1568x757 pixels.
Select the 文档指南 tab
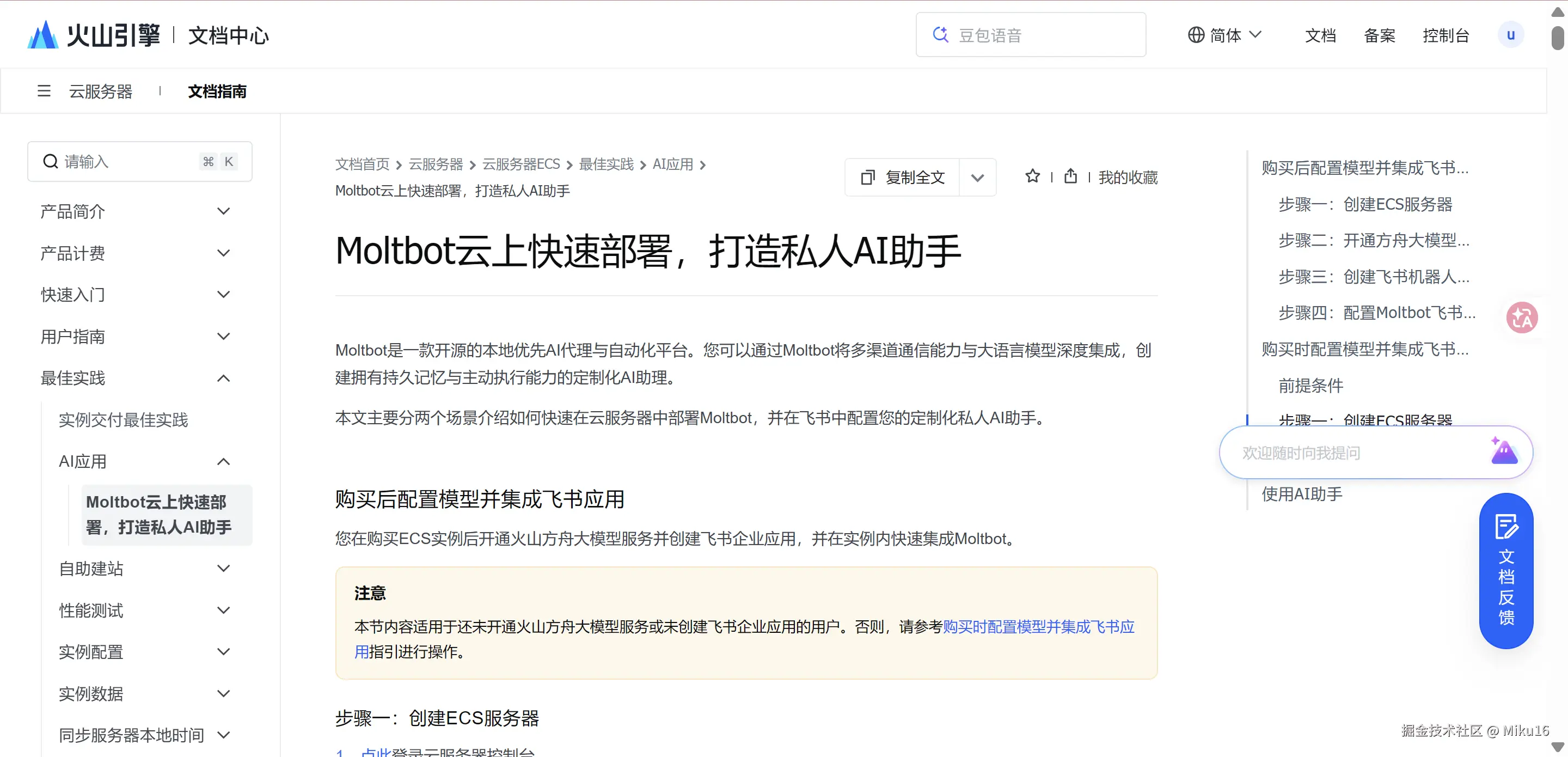pos(217,91)
